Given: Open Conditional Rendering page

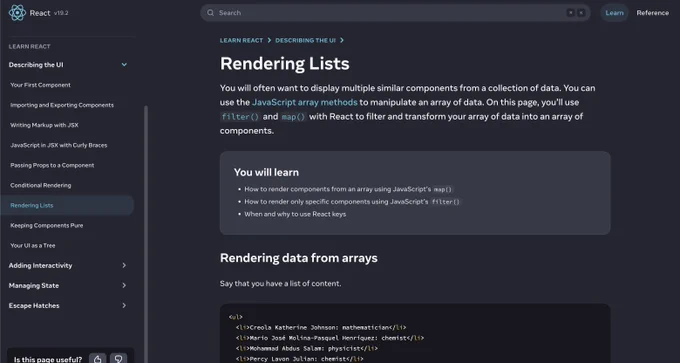Looking at the screenshot, I should (x=41, y=185).
